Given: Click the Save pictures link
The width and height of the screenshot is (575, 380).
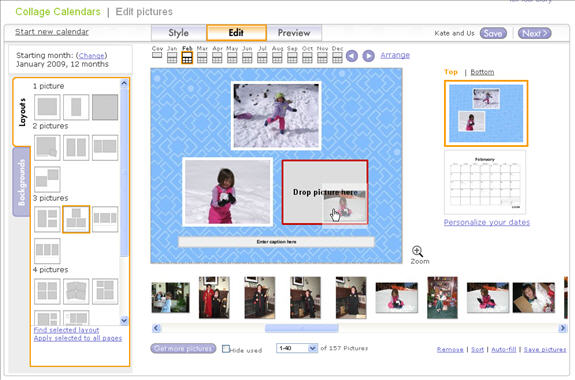Looking at the screenshot, I should click(545, 350).
